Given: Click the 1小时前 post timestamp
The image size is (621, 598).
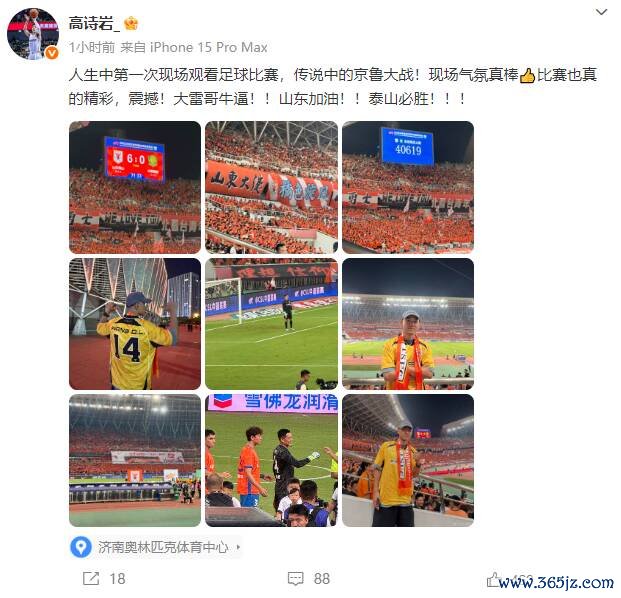Looking at the screenshot, I should (x=92, y=48).
